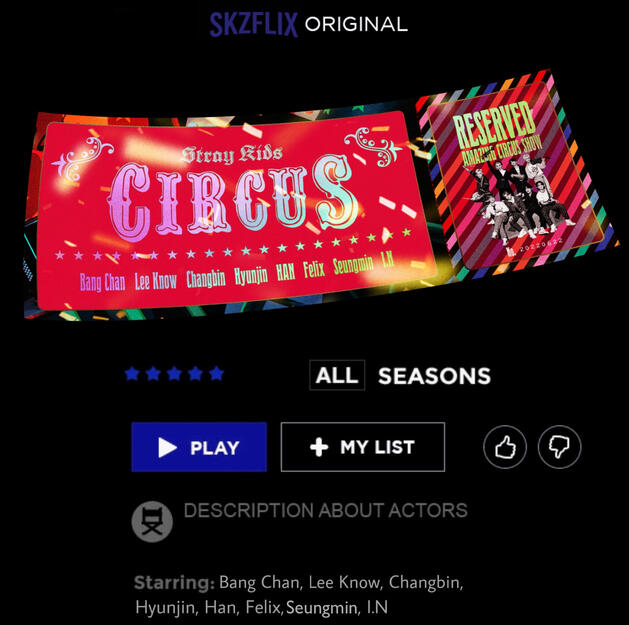Click the director's chair icon
The width and height of the screenshot is (629, 625).
[152, 522]
